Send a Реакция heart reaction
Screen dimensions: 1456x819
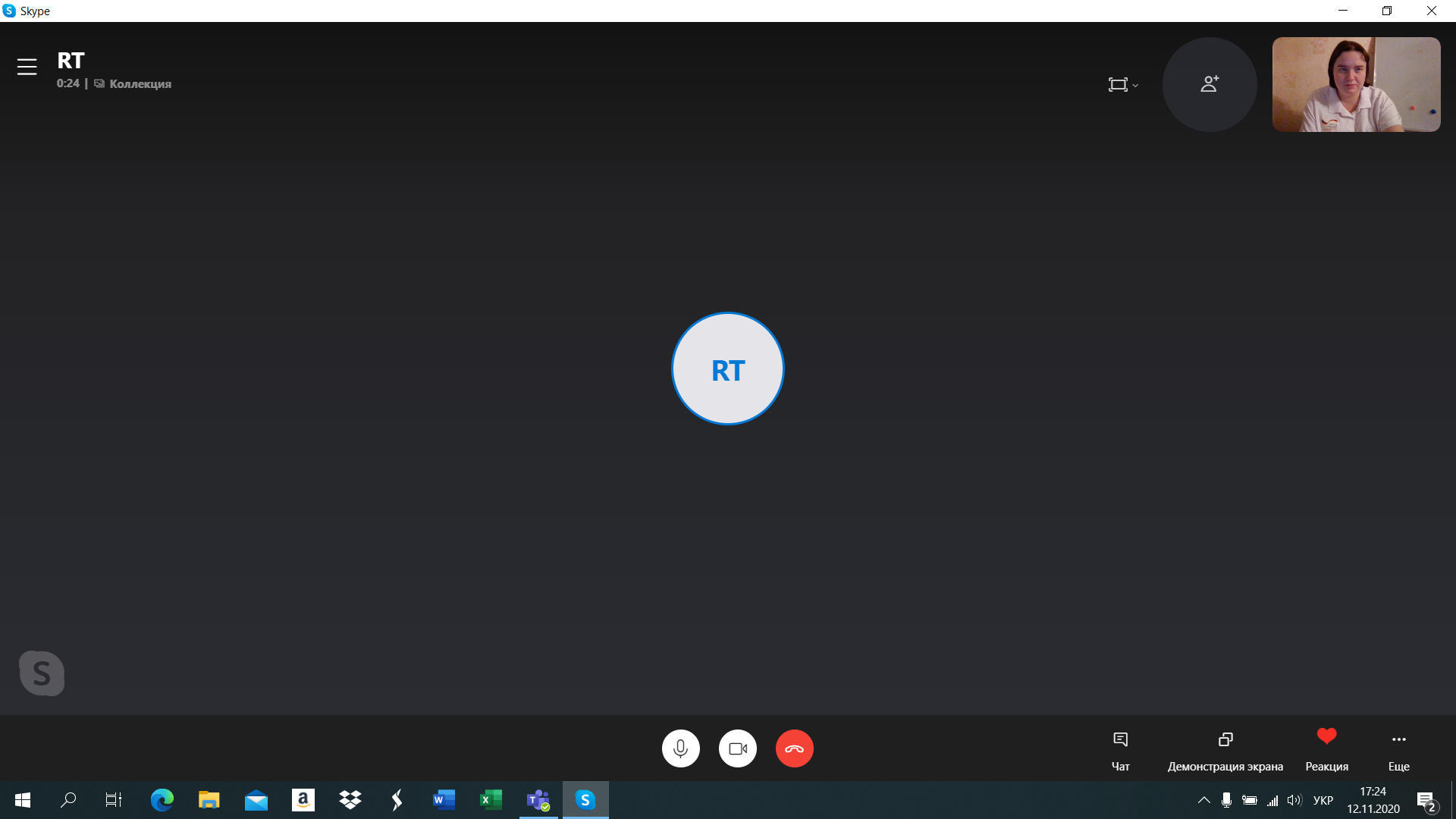tap(1326, 750)
